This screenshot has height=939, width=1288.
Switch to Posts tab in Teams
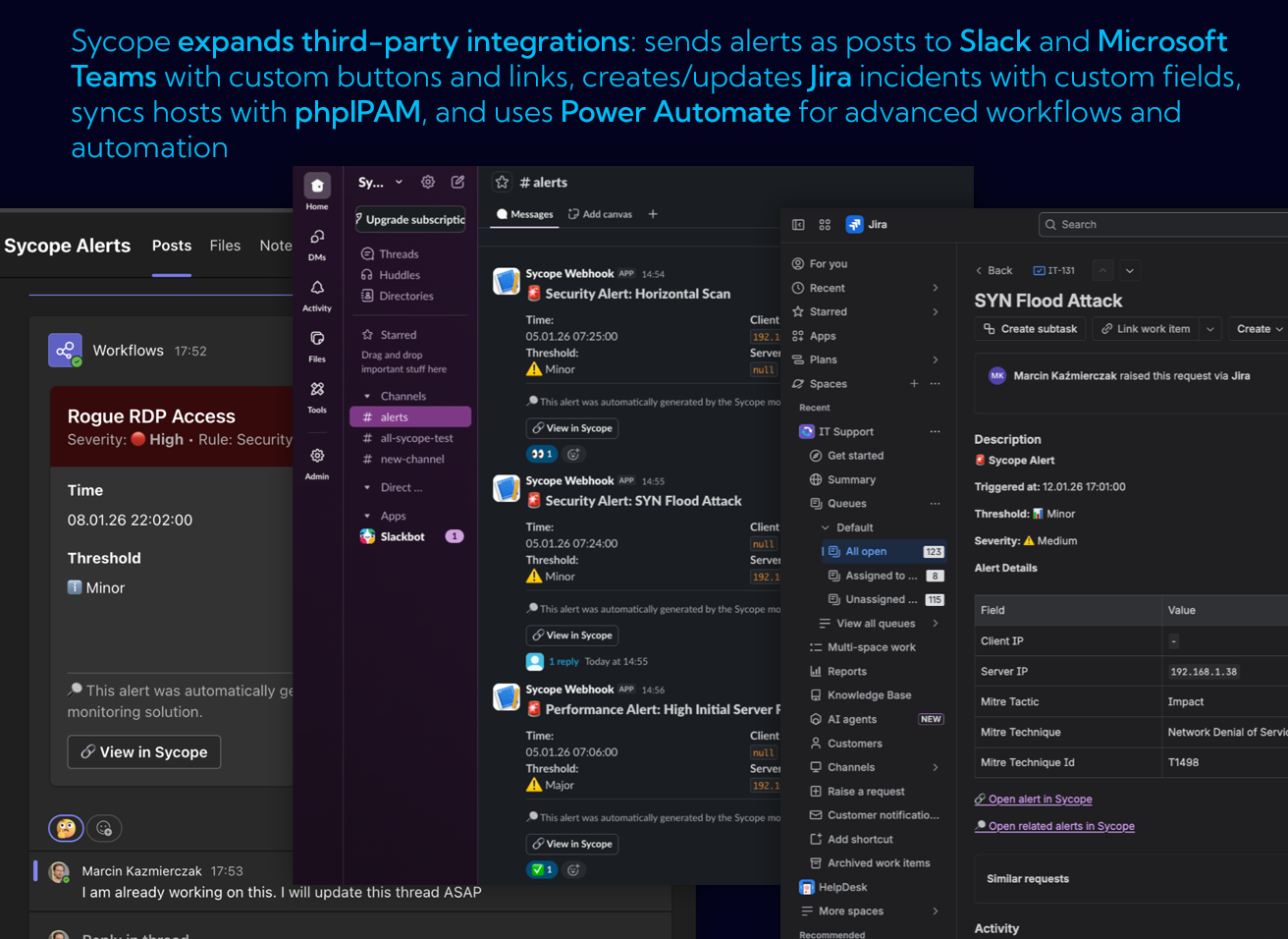pos(172,246)
